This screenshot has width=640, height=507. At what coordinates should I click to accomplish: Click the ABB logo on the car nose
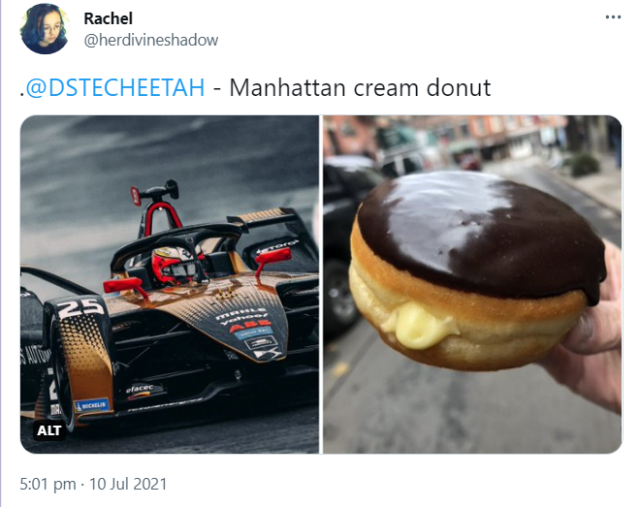(244, 327)
